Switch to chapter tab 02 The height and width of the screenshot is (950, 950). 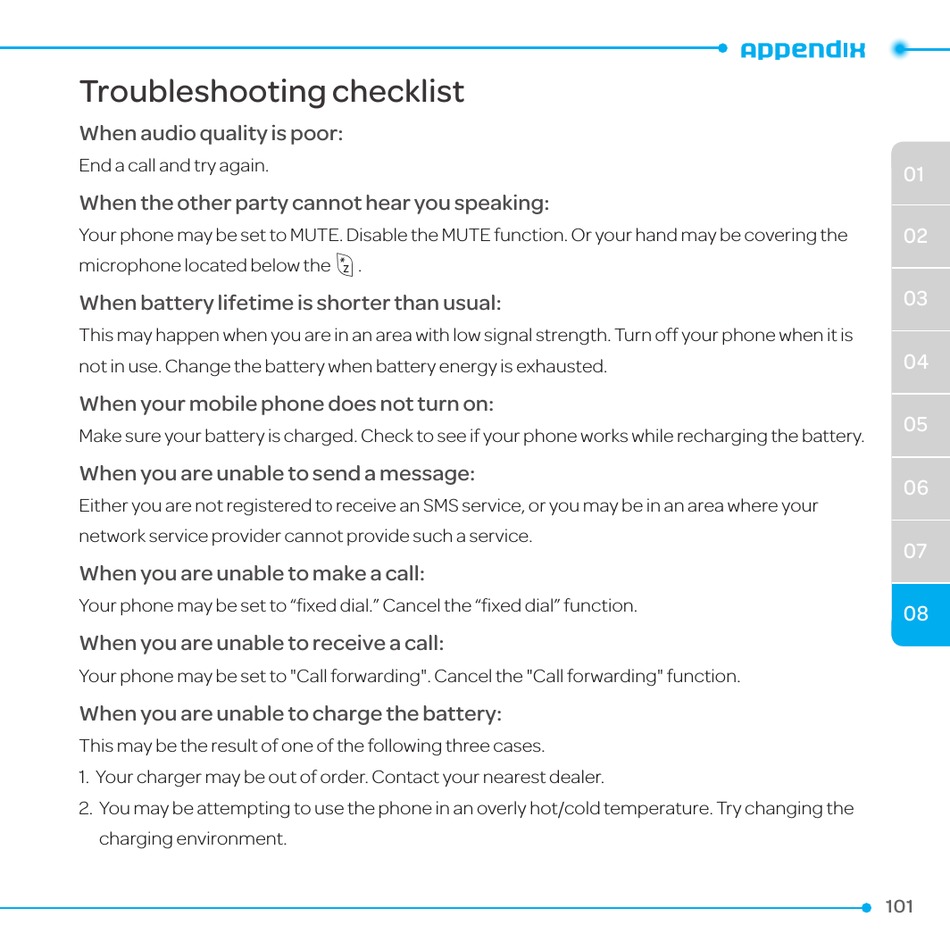pos(915,236)
